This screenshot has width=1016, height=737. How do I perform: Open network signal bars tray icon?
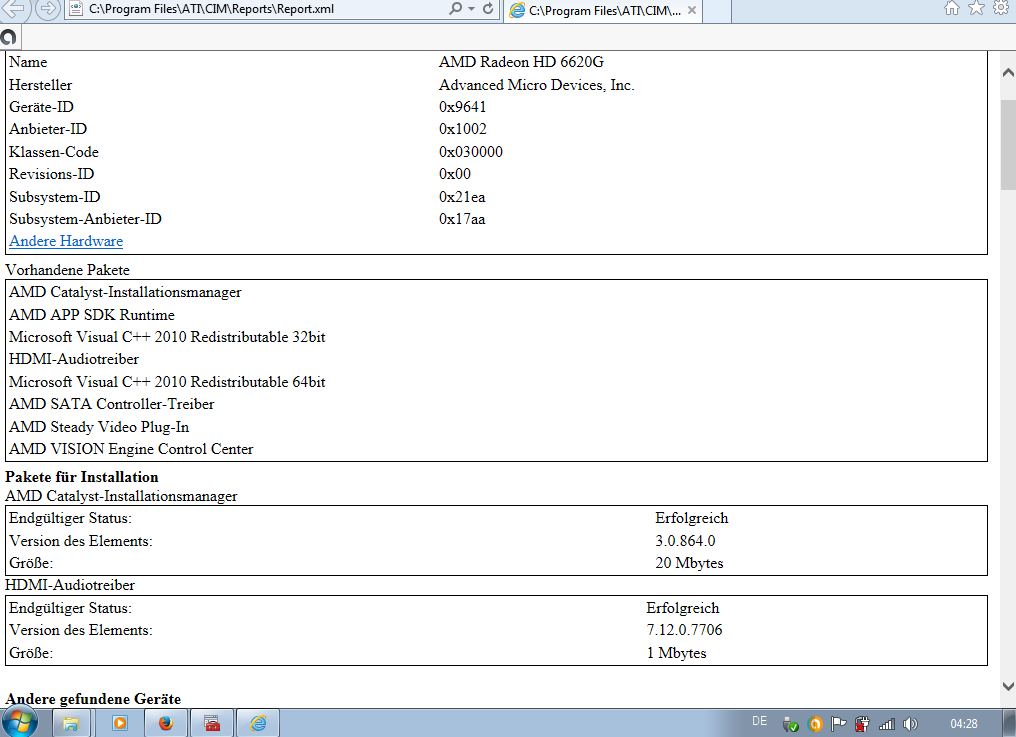[886, 724]
